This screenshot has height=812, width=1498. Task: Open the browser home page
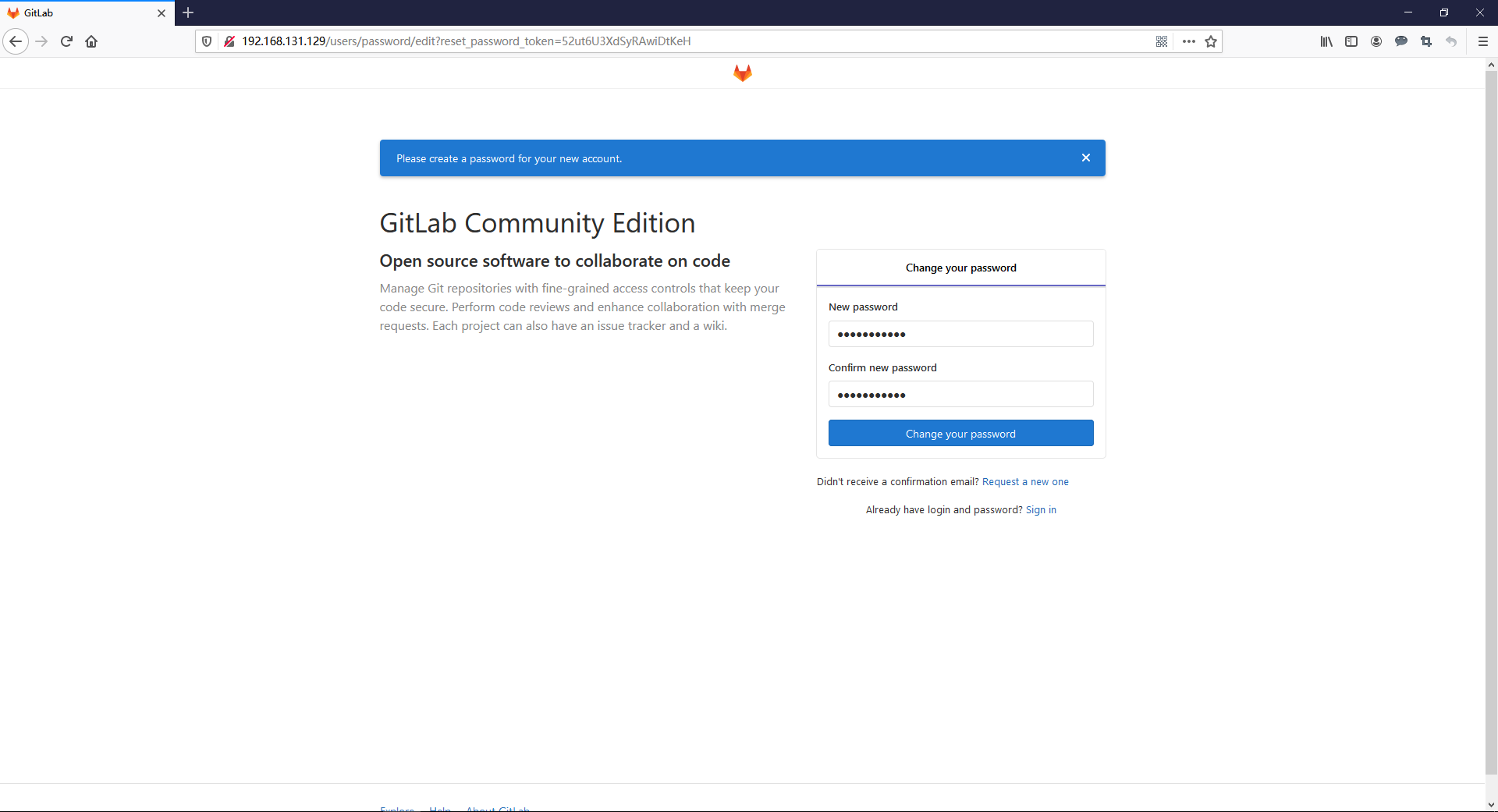91,41
